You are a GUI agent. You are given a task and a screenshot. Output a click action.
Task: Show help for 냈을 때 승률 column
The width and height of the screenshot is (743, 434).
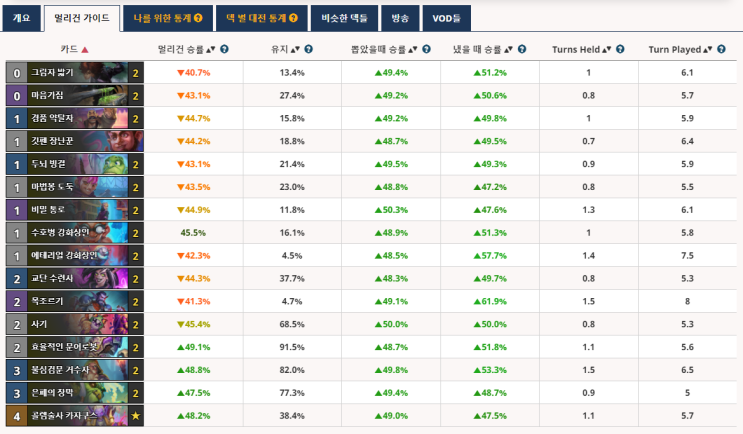522,49
